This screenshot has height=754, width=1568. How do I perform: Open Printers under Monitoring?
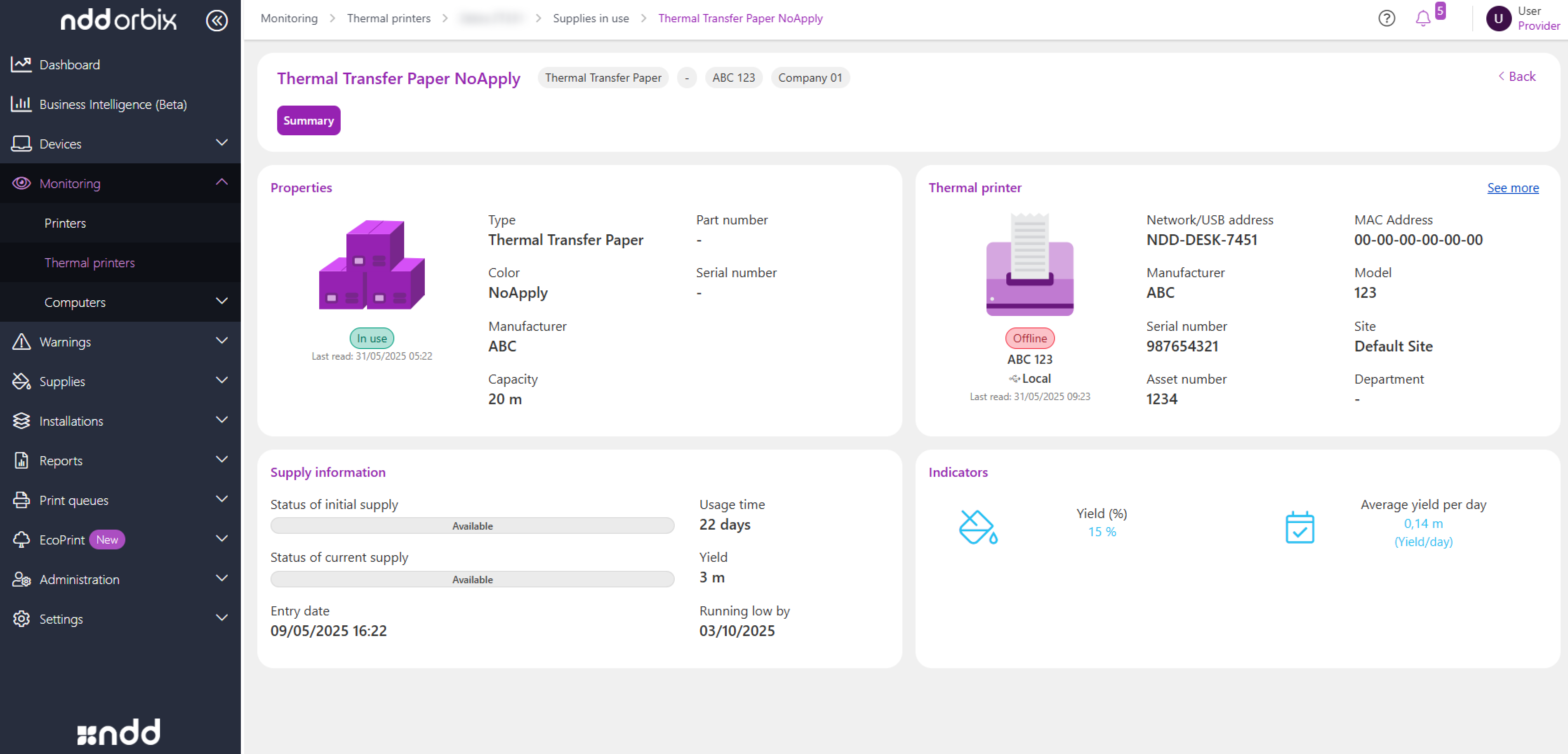(65, 223)
